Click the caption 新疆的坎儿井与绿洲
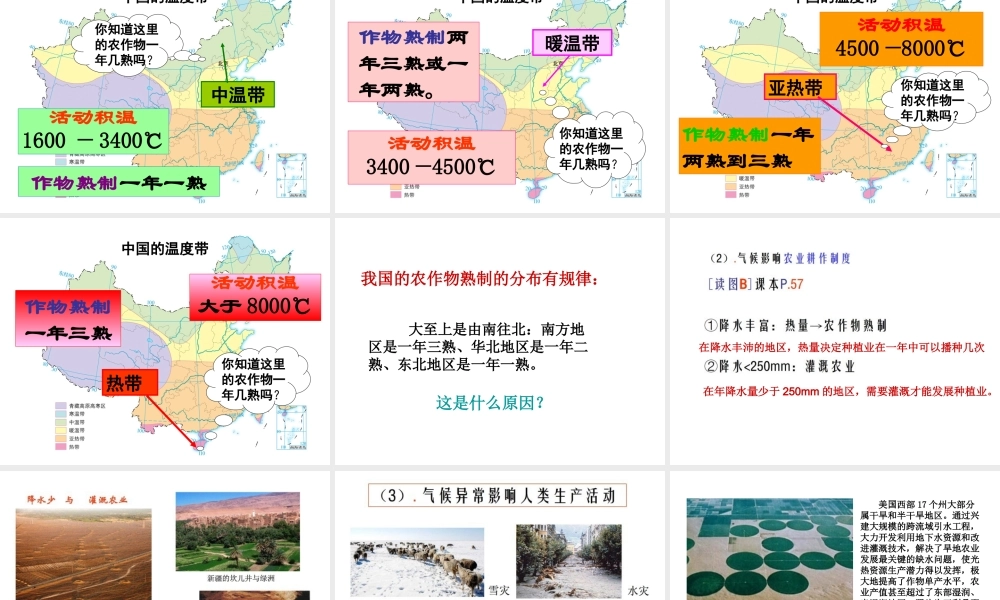 click(x=241, y=578)
